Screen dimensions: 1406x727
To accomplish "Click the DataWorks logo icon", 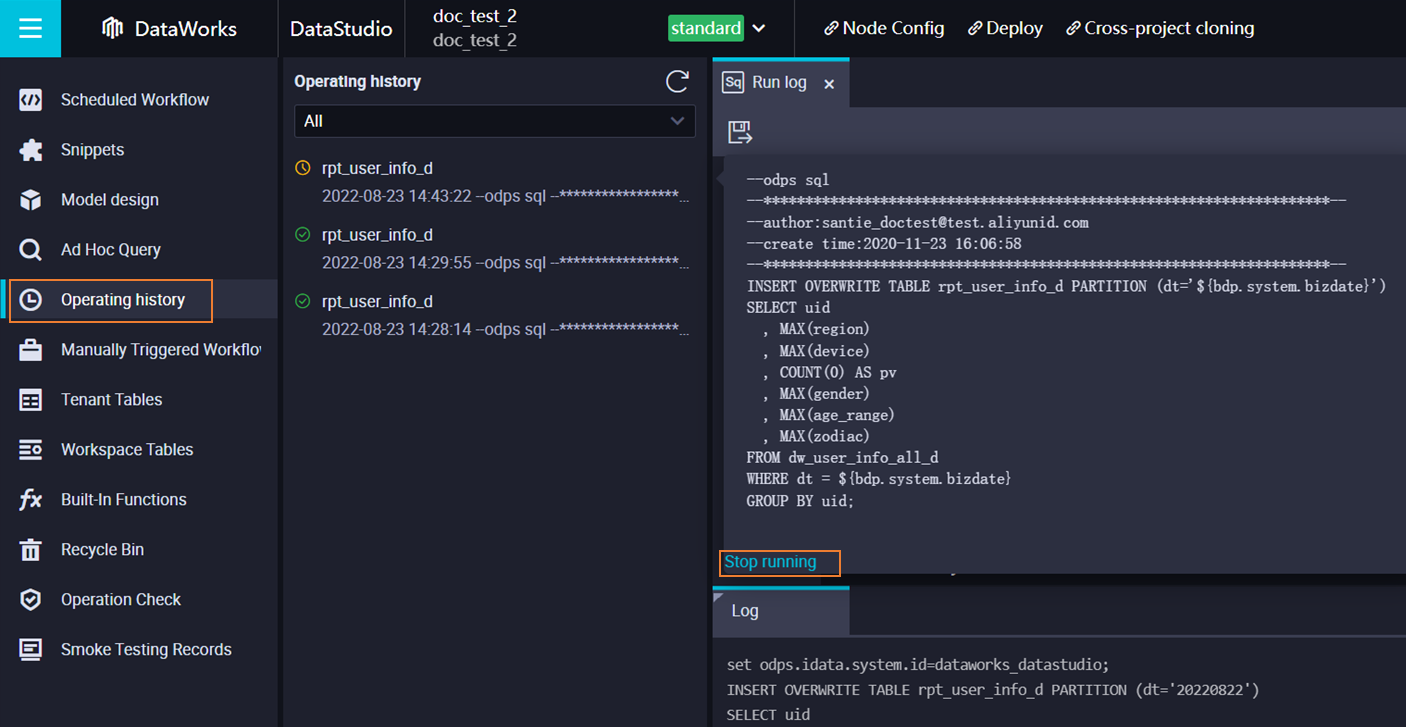I will coord(113,29).
